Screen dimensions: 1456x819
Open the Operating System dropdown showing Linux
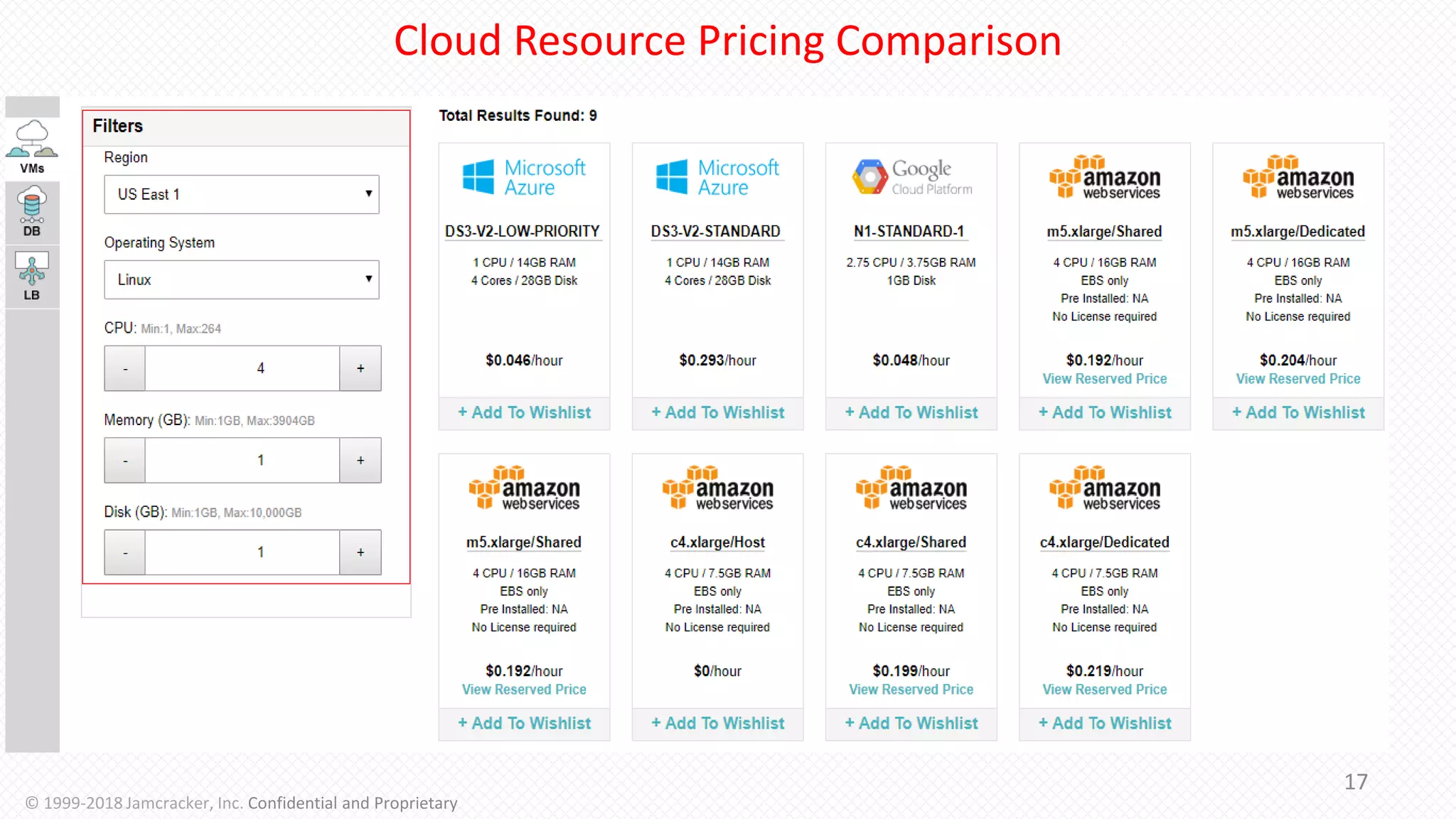tap(242, 279)
